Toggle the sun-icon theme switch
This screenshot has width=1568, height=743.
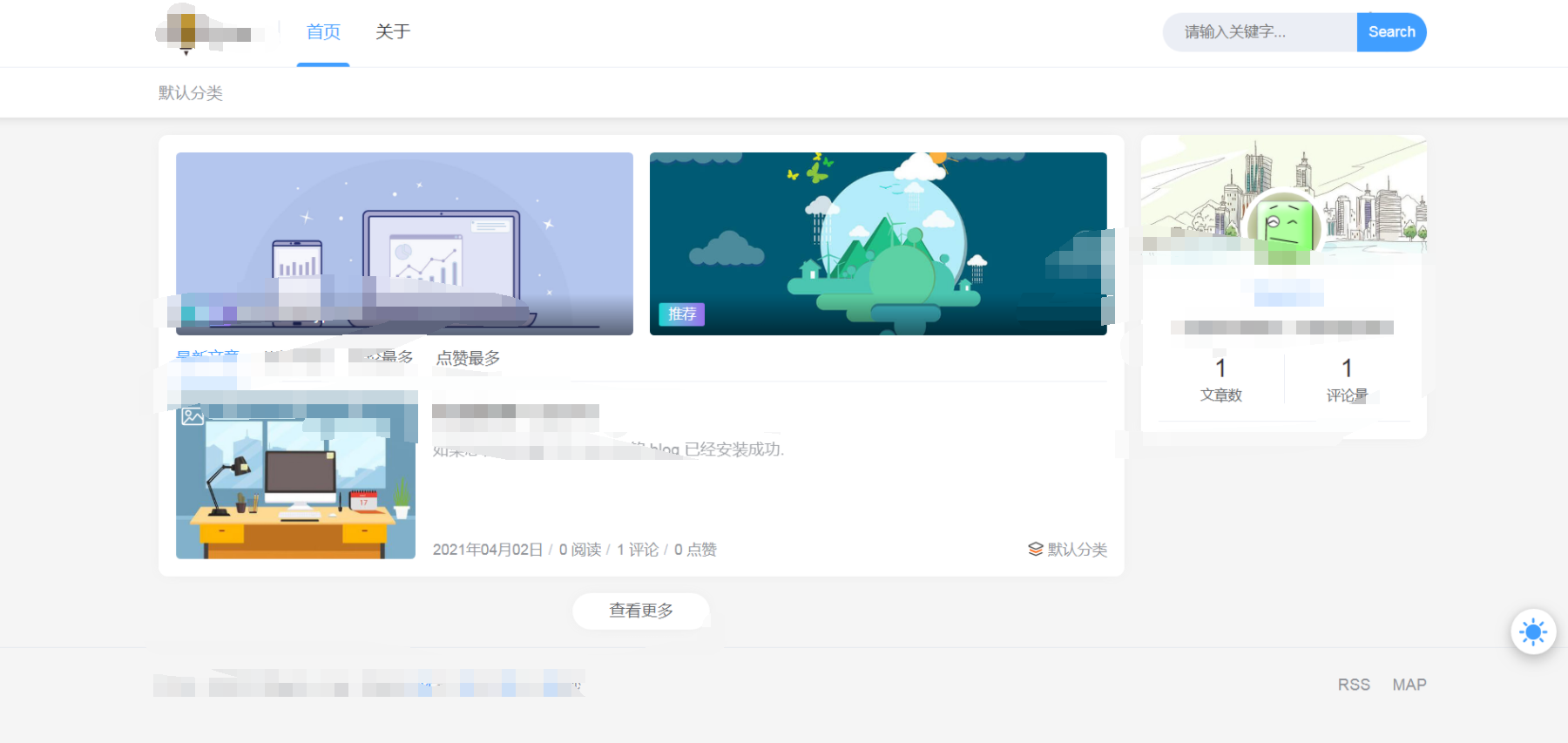pos(1533,632)
